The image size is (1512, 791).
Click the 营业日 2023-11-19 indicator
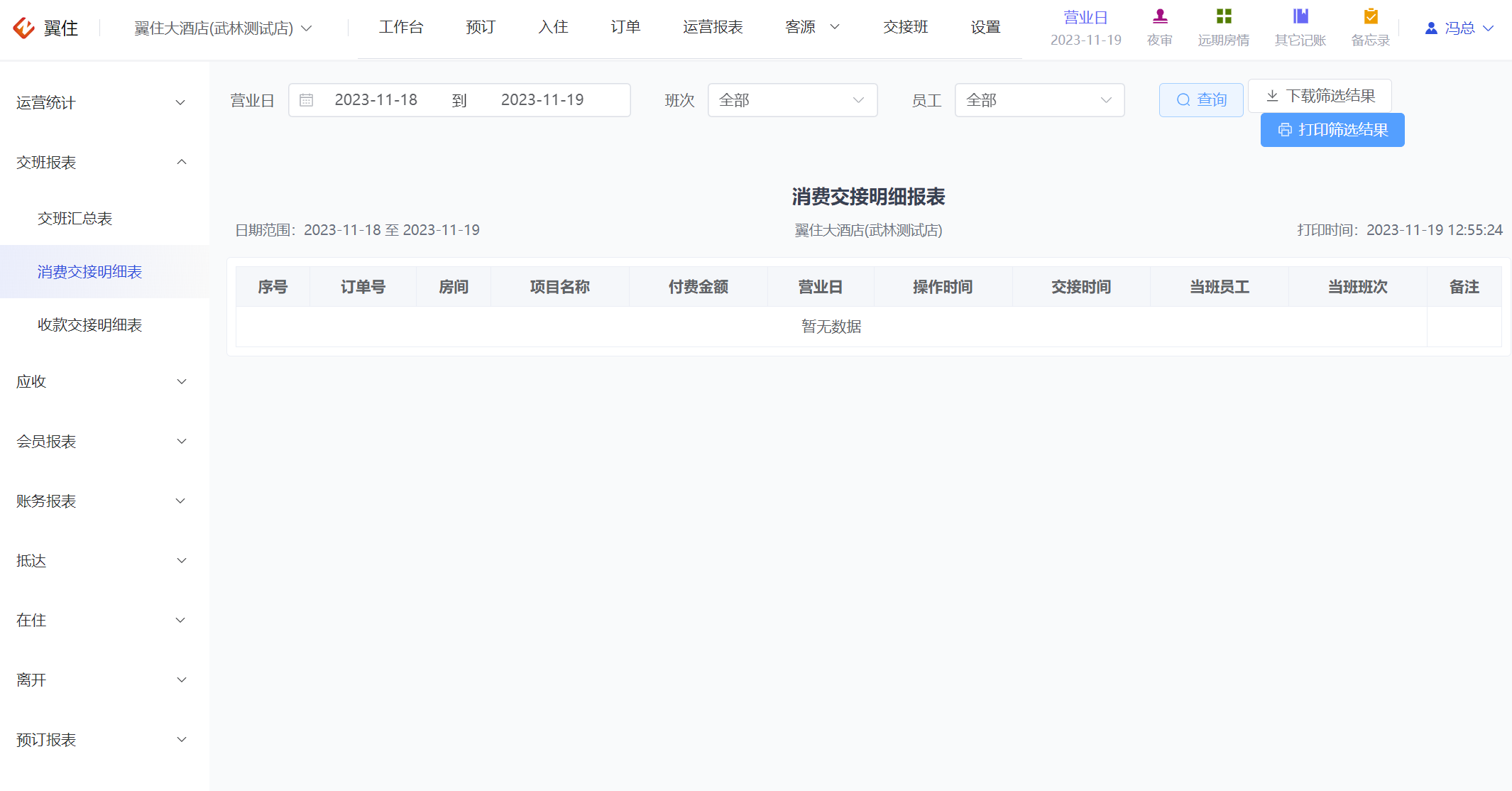click(1086, 28)
